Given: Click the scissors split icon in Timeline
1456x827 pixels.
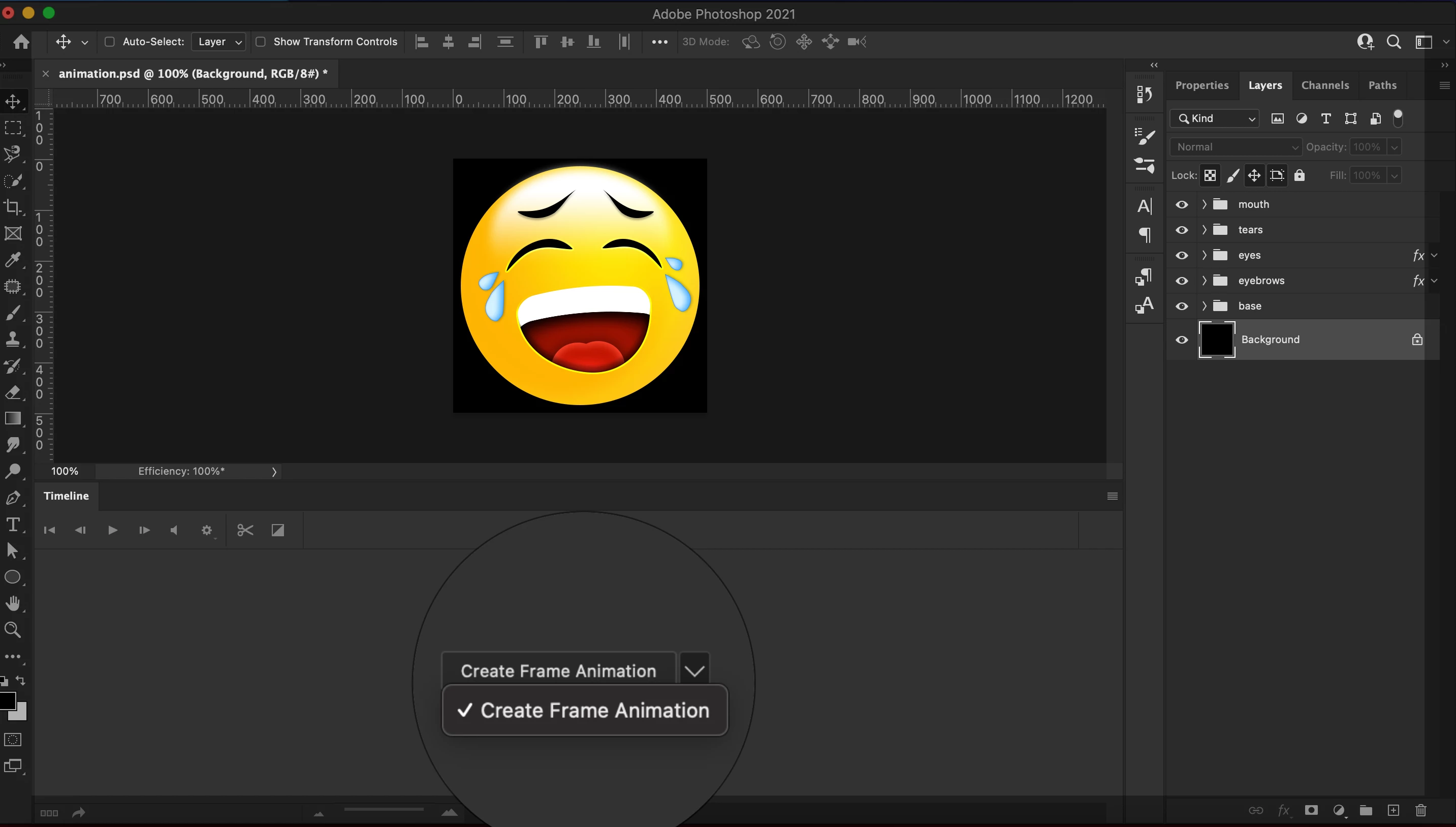Looking at the screenshot, I should tap(245, 530).
